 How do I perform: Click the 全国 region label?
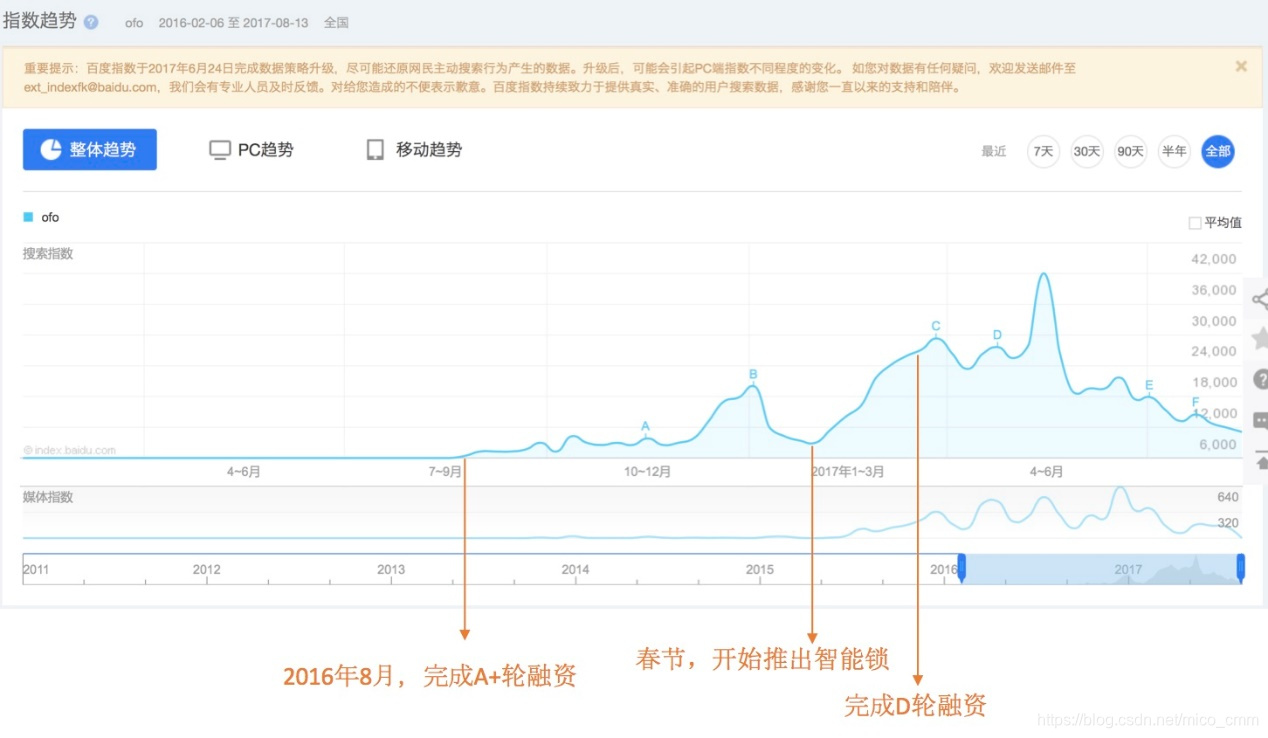(x=336, y=22)
